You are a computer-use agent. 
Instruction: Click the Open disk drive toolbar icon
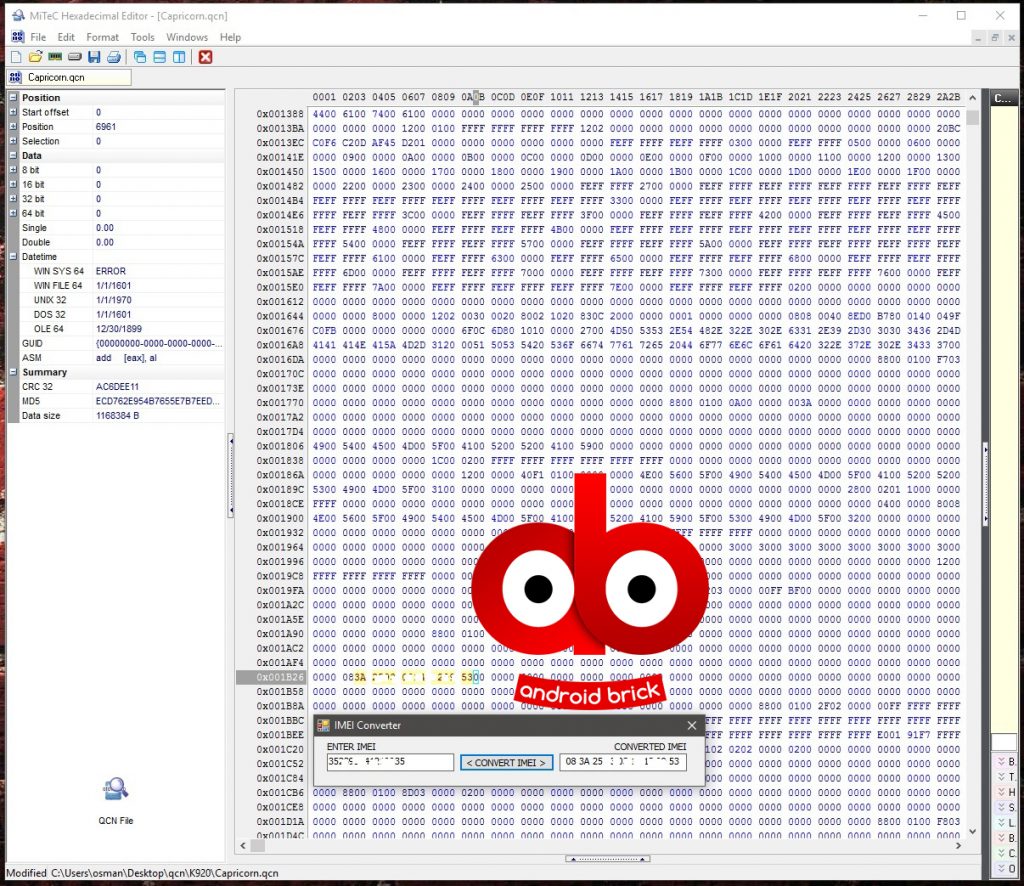pos(74,57)
